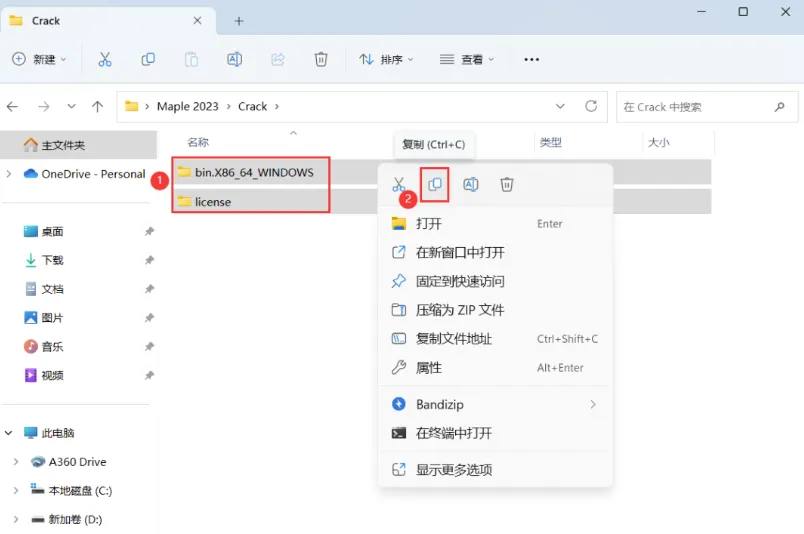
Task: Open a new tab with the plus button
Action: point(239,21)
